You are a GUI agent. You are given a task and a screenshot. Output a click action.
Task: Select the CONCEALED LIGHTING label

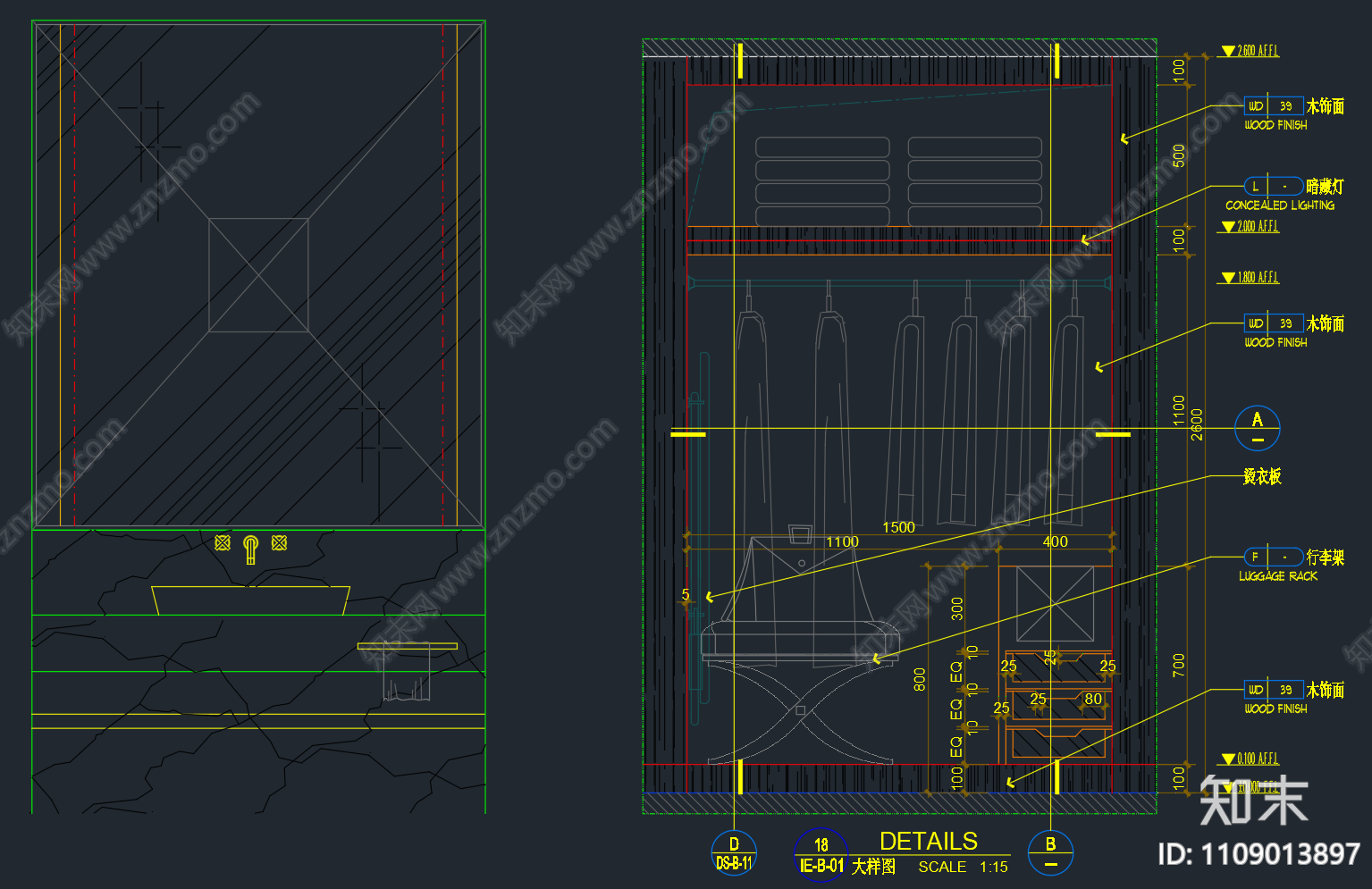[x=1280, y=205]
